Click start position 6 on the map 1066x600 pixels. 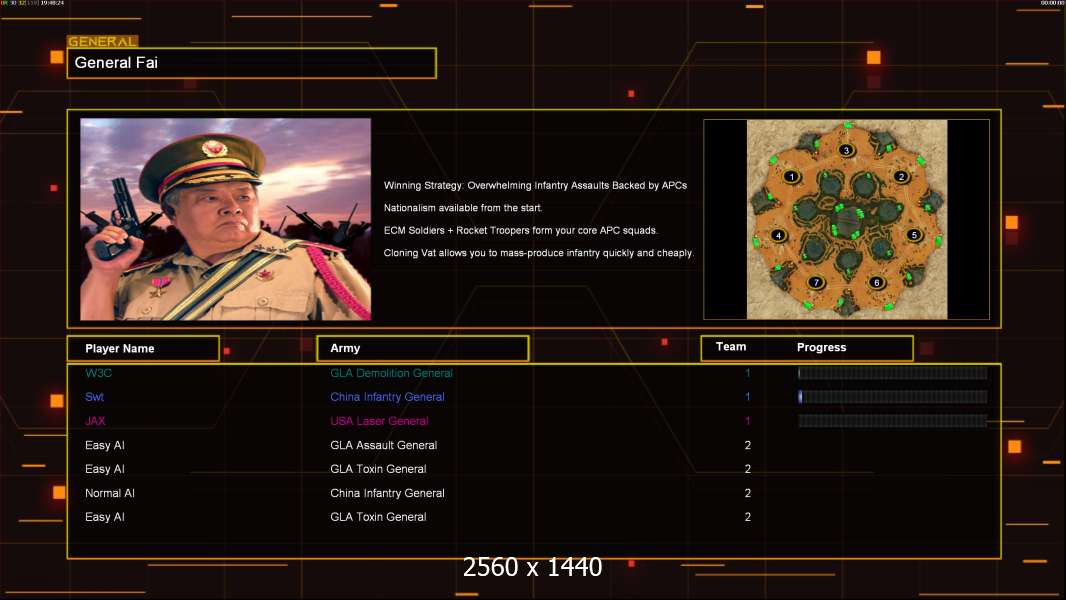click(x=877, y=283)
